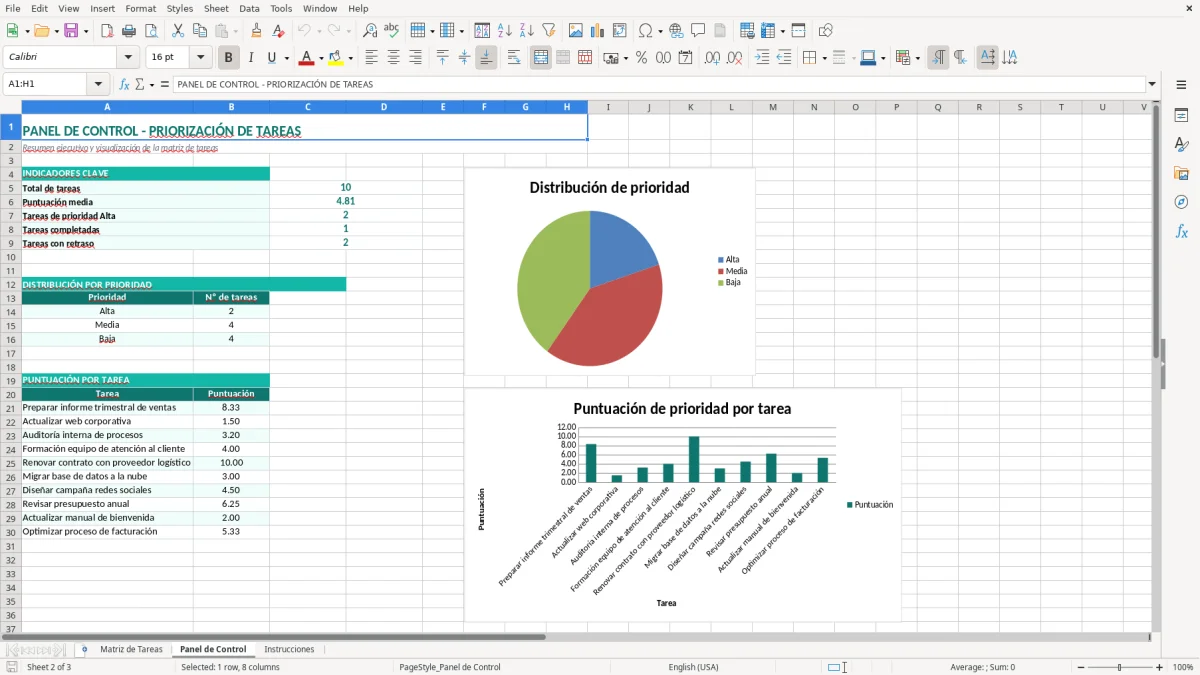The height and width of the screenshot is (675, 1200).
Task: Insert a special character Omega icon
Action: 645,31
